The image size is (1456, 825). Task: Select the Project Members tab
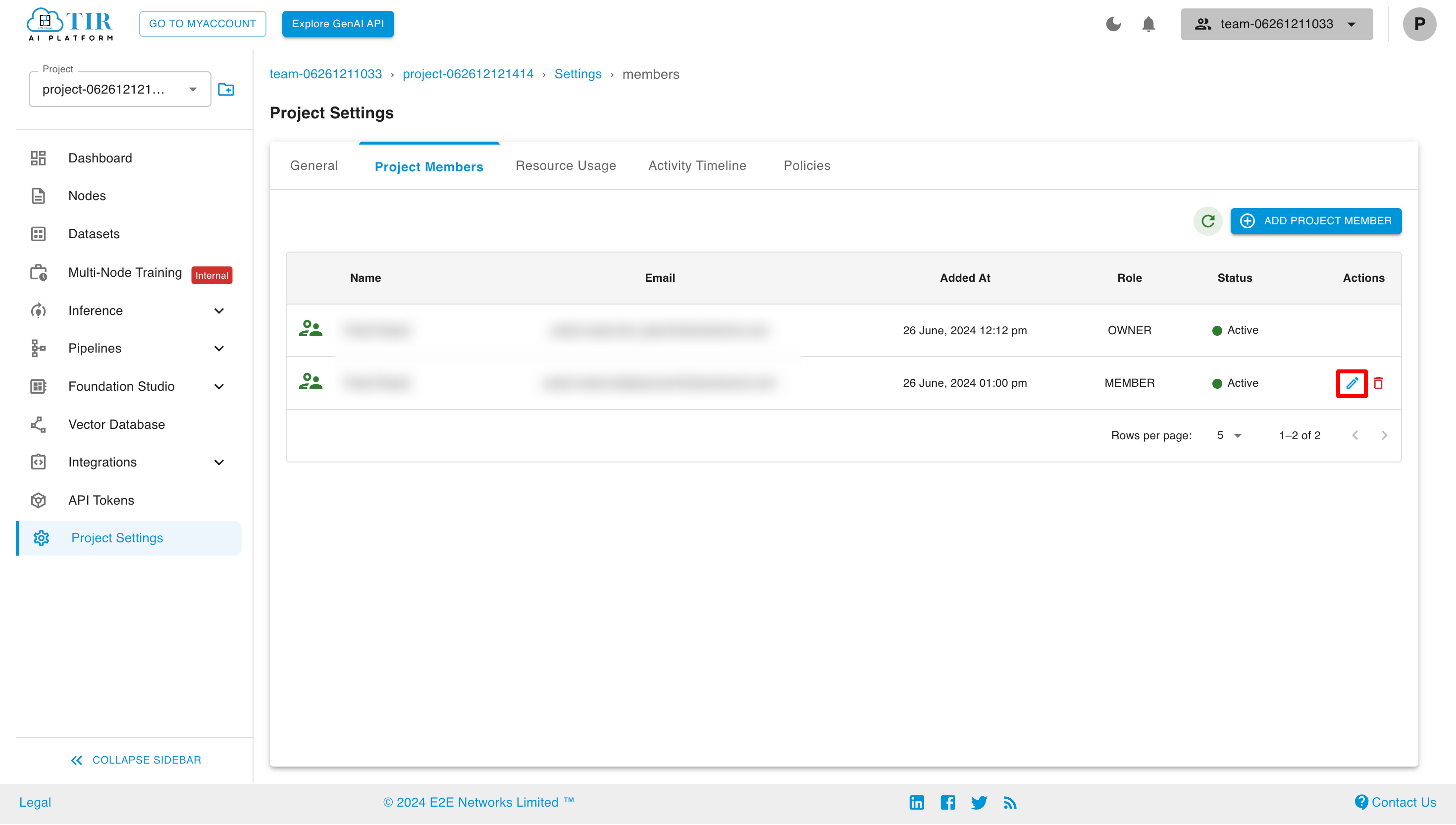[x=429, y=166]
